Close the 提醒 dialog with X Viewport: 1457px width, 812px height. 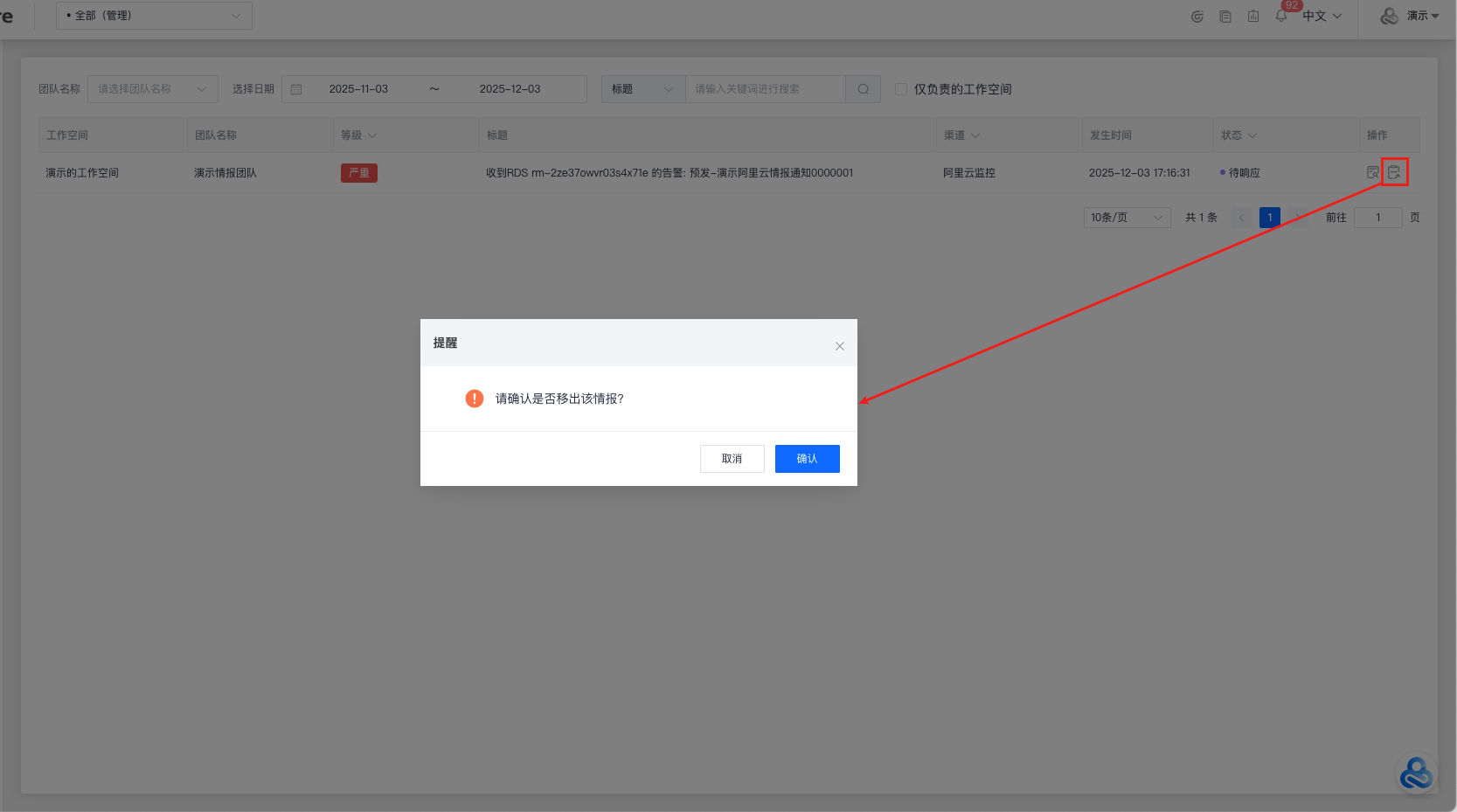click(x=839, y=346)
